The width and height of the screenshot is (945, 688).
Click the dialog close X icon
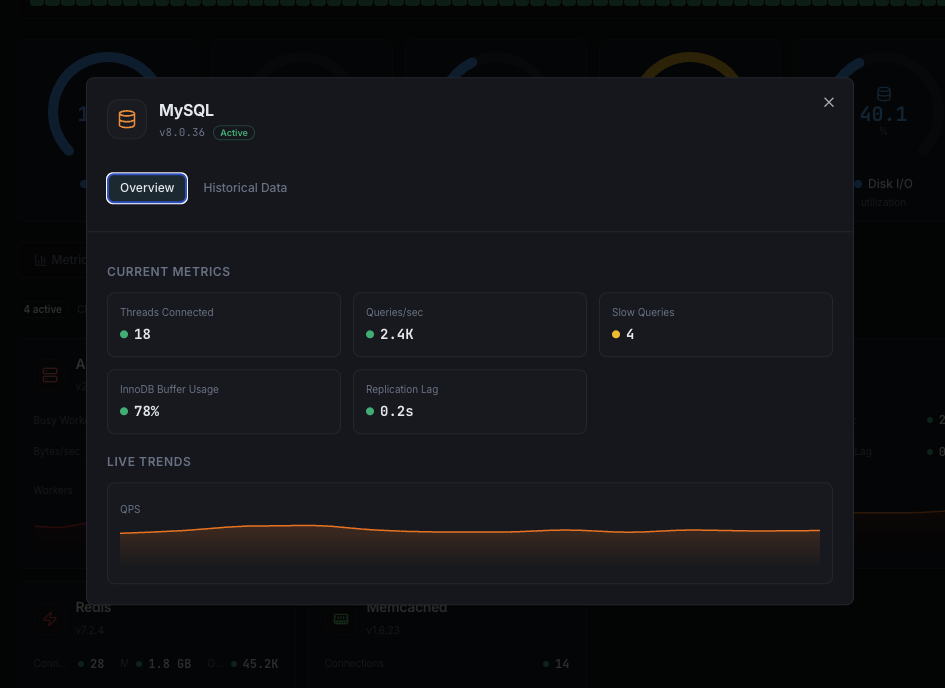pyautogui.click(x=829, y=102)
